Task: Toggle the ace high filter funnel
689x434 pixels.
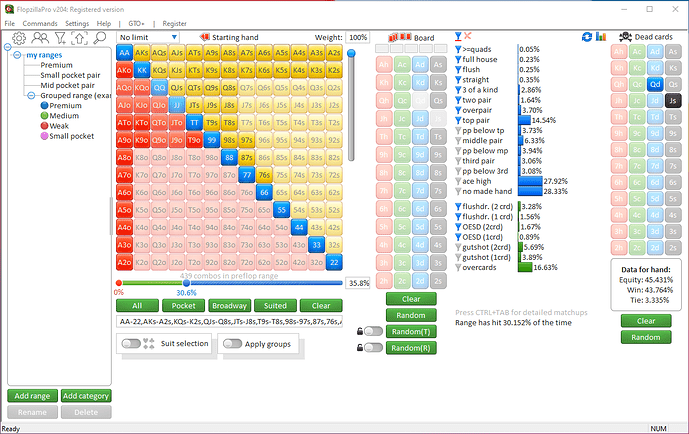Action: 458,181
